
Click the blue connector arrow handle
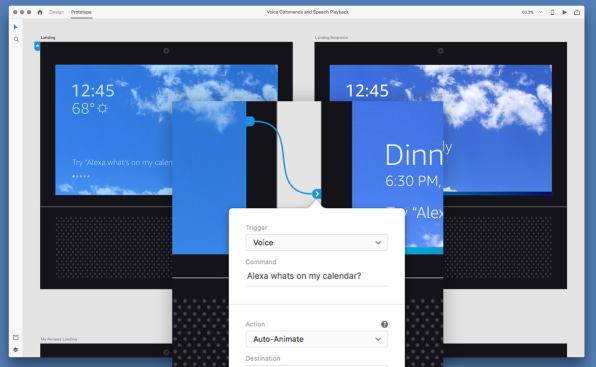(x=317, y=194)
